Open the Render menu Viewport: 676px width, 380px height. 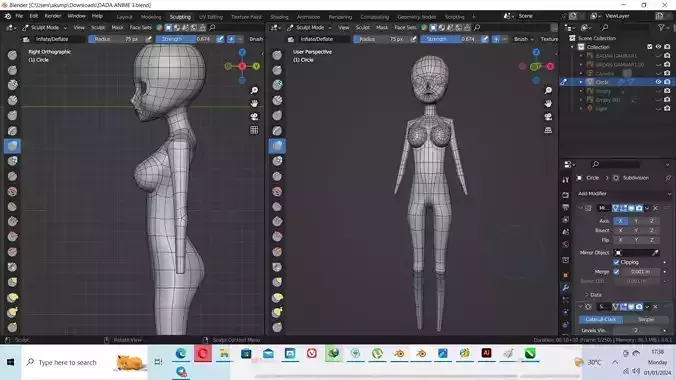(x=53, y=16)
